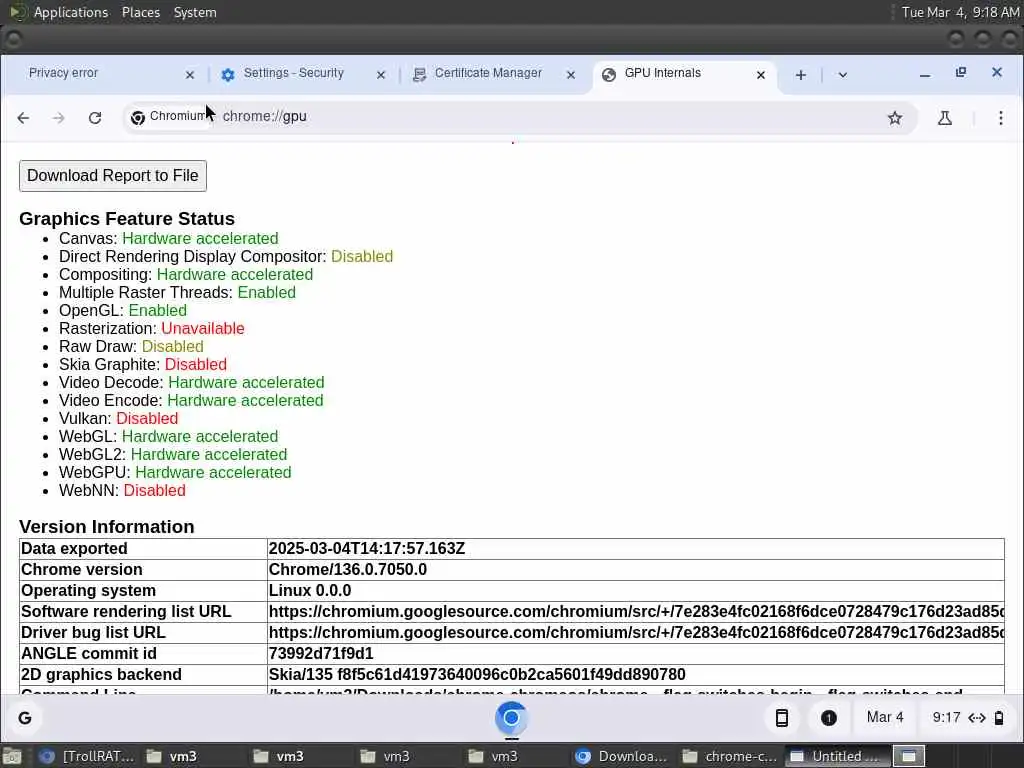
Task: Click the WebNN: Disabled entry
Action: 122,490
